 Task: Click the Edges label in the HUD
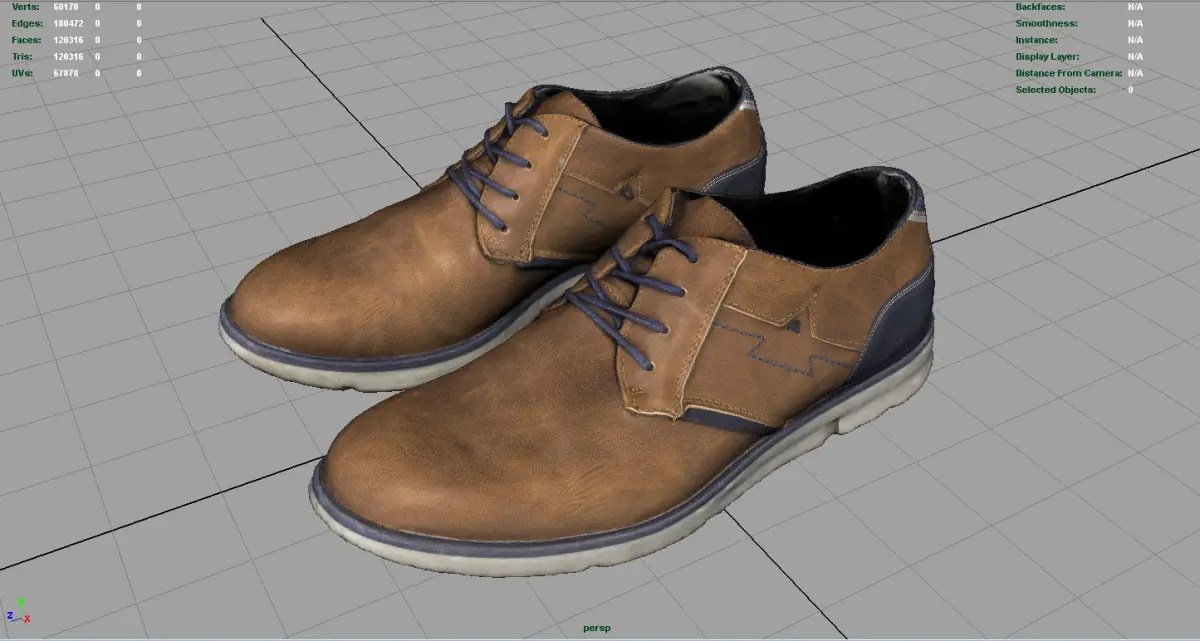[x=27, y=23]
